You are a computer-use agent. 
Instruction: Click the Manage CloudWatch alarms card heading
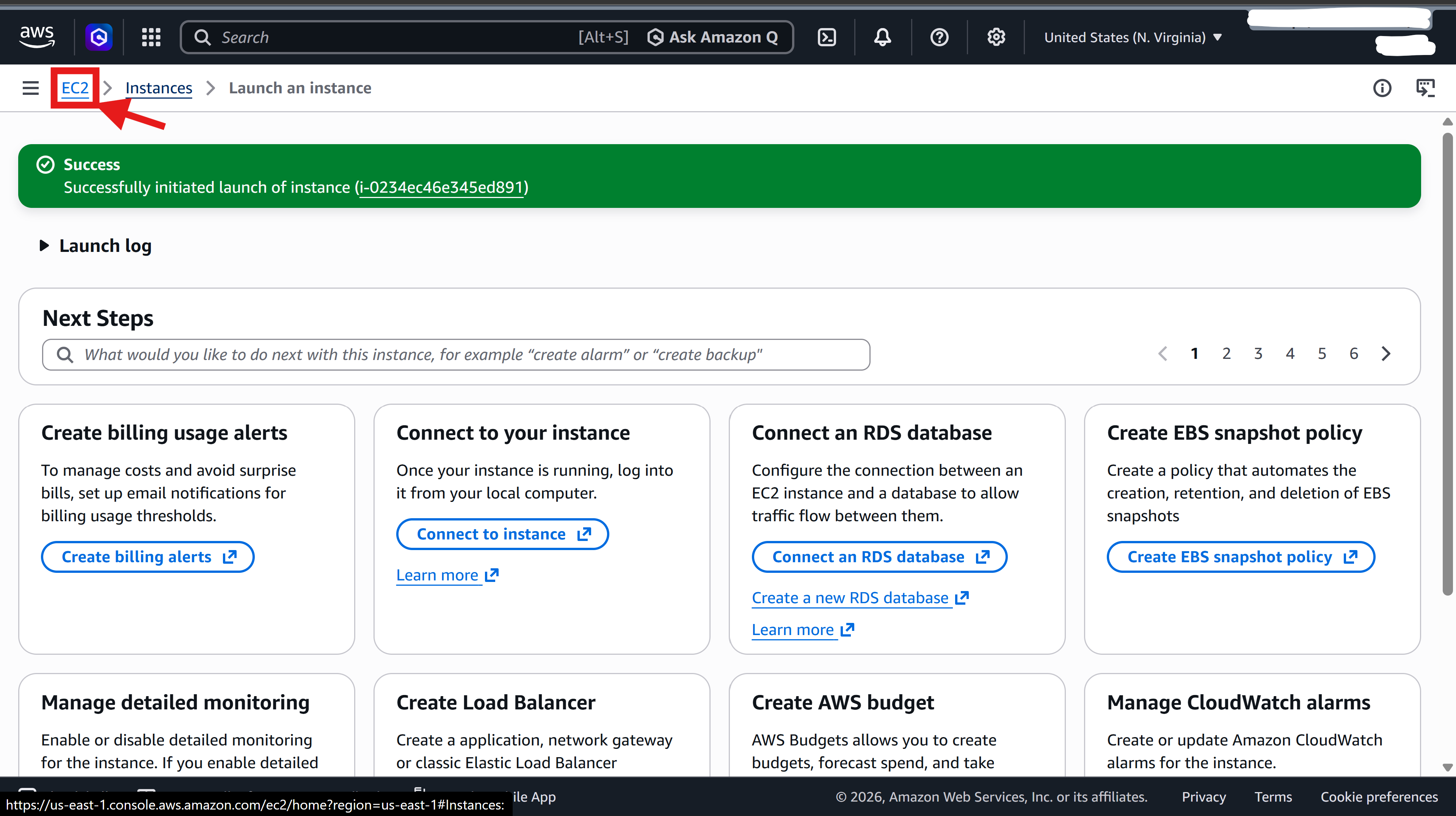1238,702
